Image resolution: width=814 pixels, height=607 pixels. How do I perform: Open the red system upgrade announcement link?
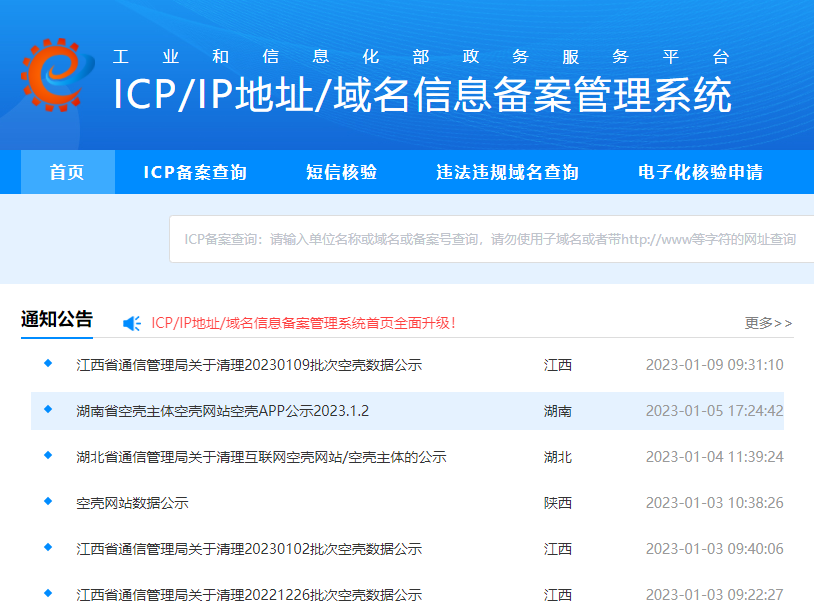pos(304,323)
